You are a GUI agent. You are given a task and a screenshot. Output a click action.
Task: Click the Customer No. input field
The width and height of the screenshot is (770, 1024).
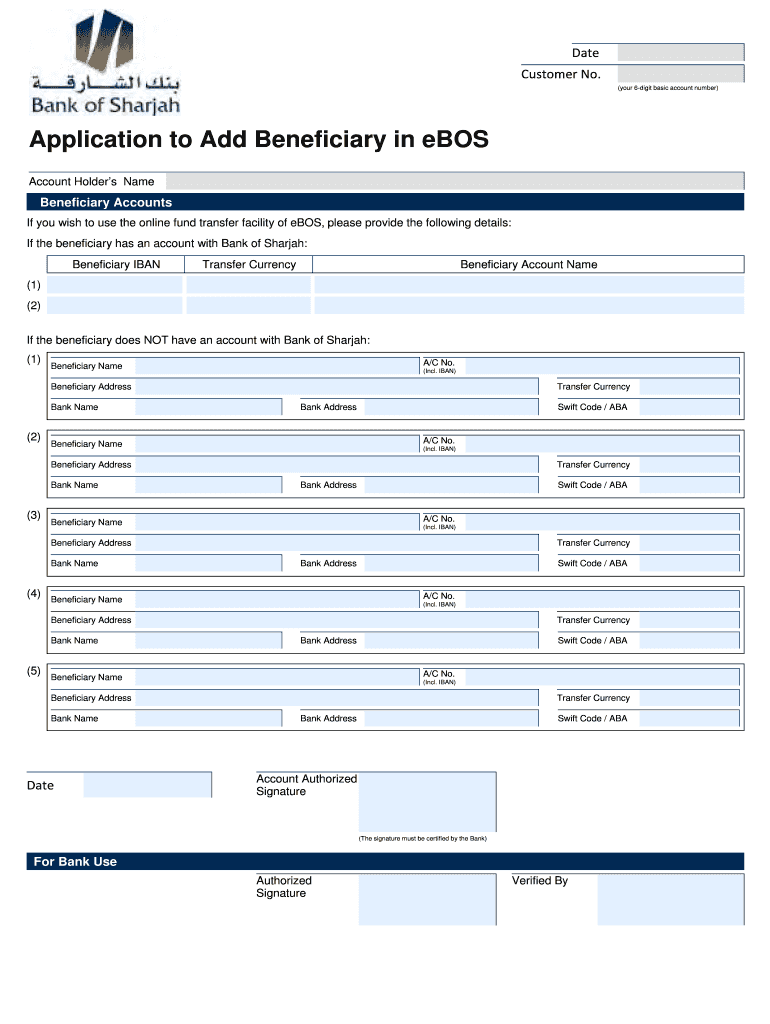(x=680, y=74)
